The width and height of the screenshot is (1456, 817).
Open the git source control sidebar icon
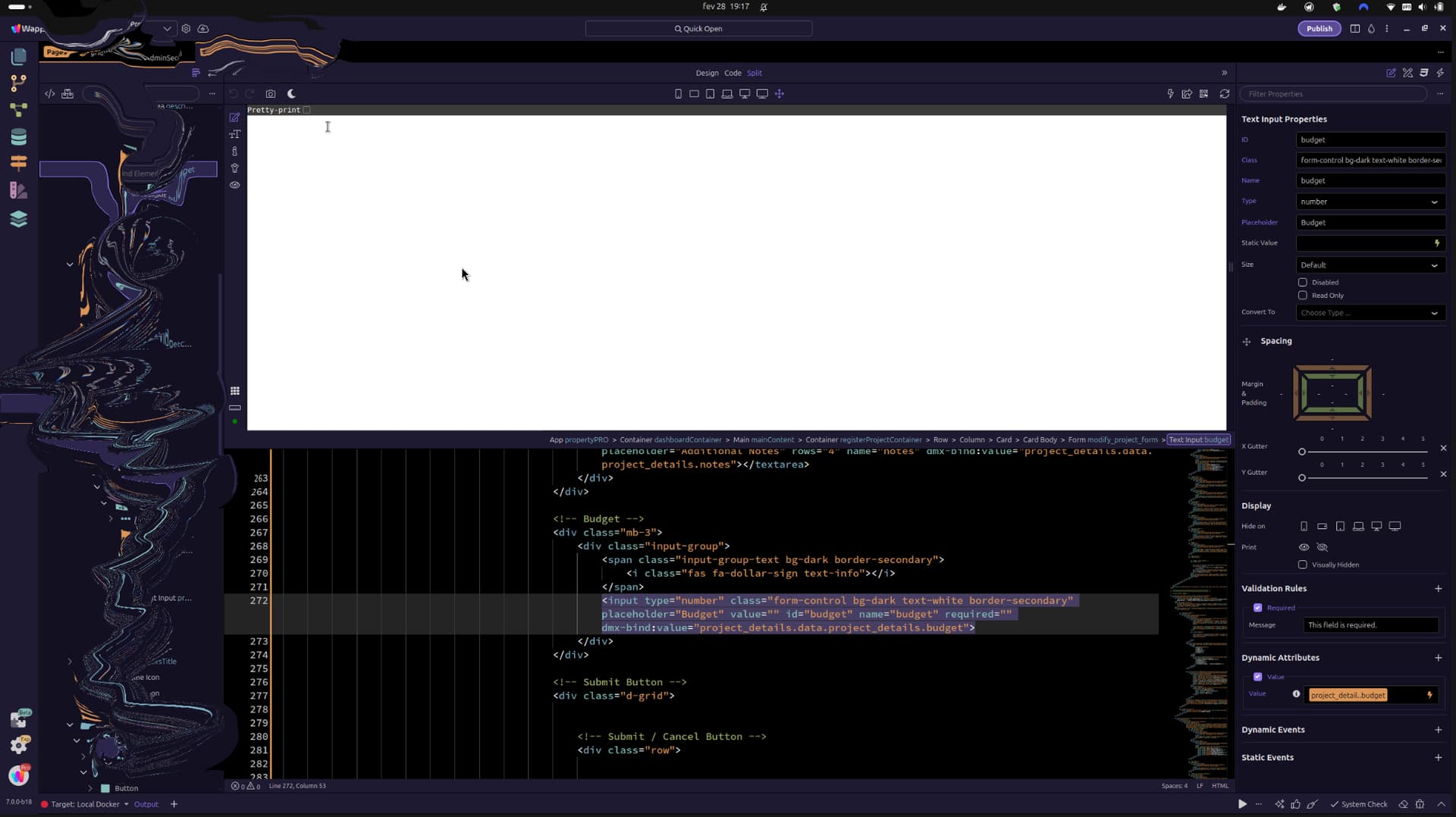click(19, 83)
